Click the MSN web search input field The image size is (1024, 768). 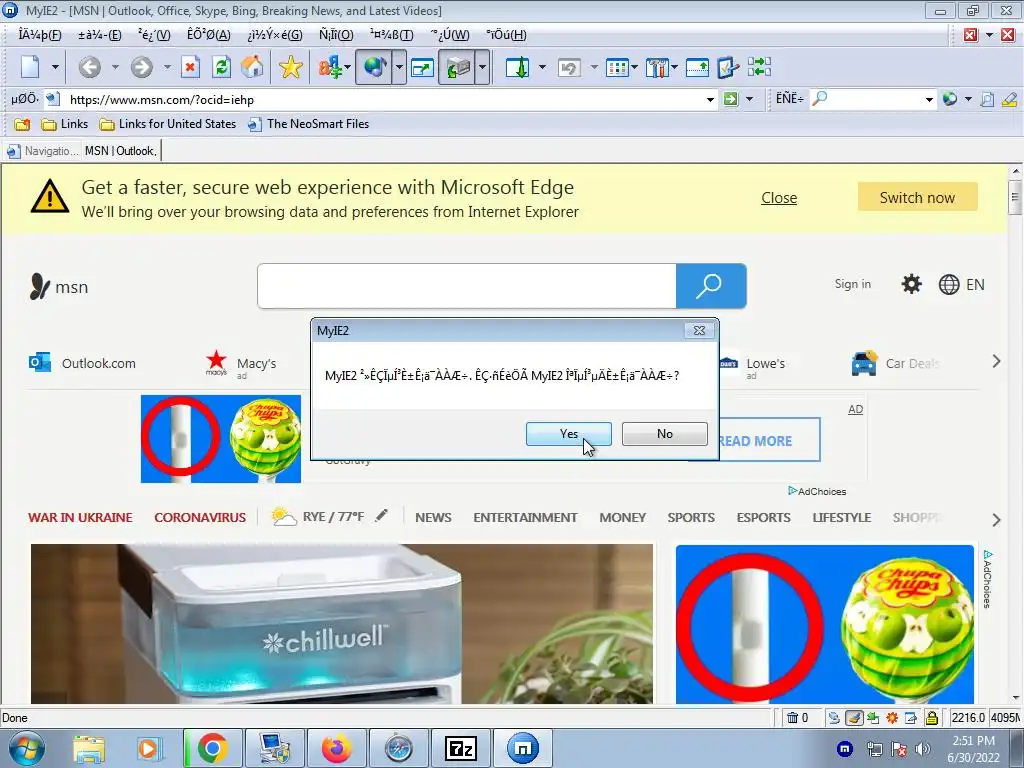pyautogui.click(x=467, y=286)
